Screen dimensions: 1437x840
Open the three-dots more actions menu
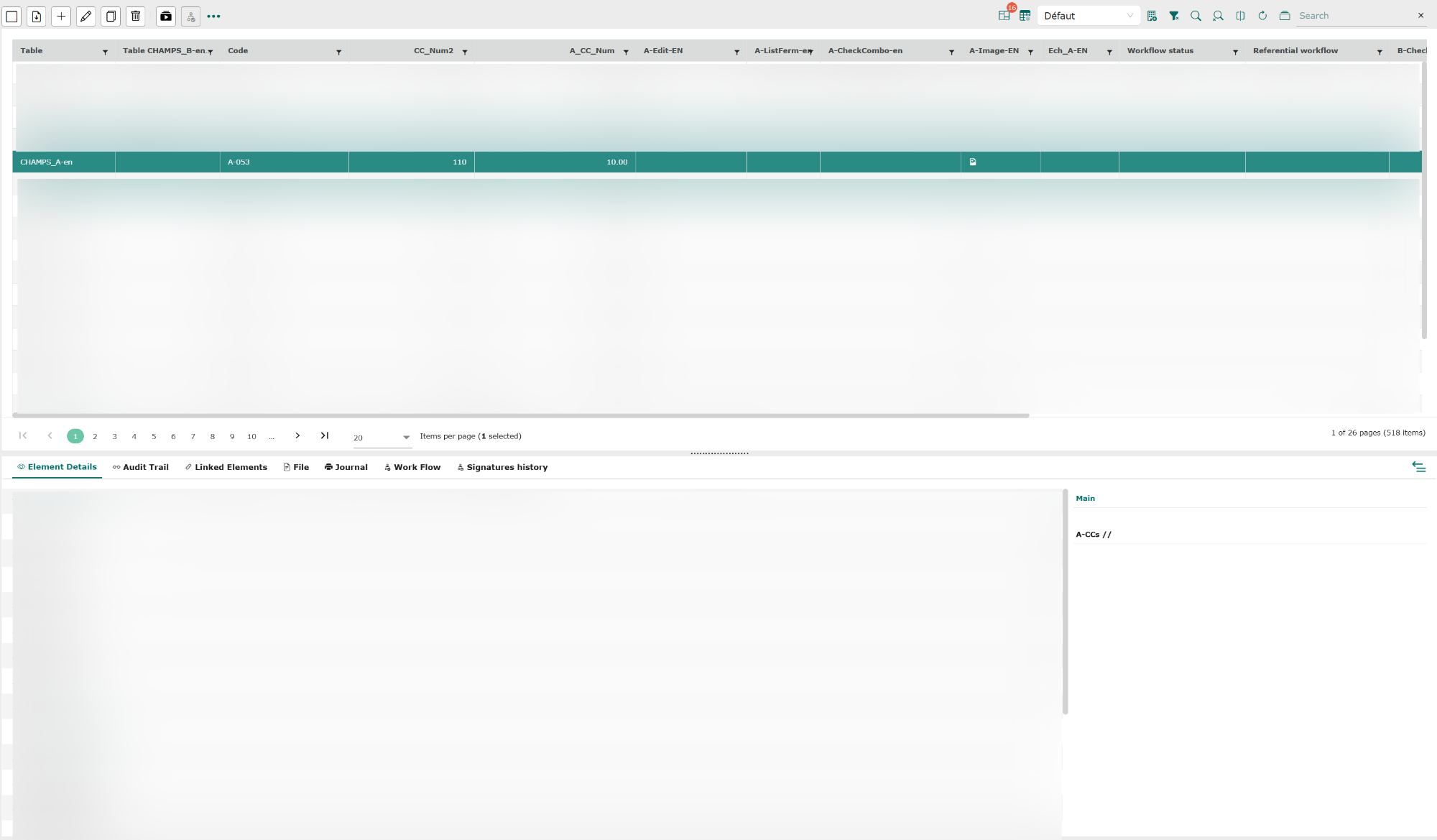pyautogui.click(x=213, y=16)
